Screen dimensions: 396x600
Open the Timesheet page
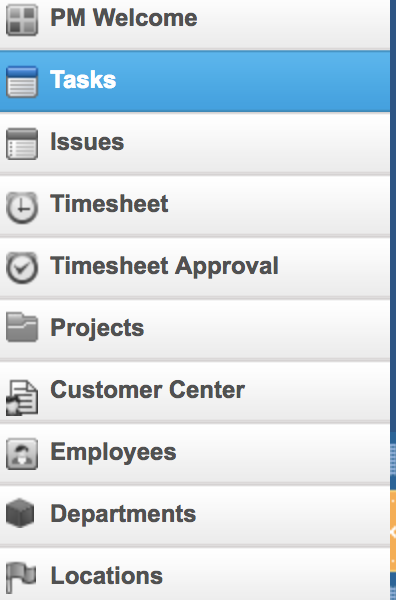pyautogui.click(x=195, y=205)
